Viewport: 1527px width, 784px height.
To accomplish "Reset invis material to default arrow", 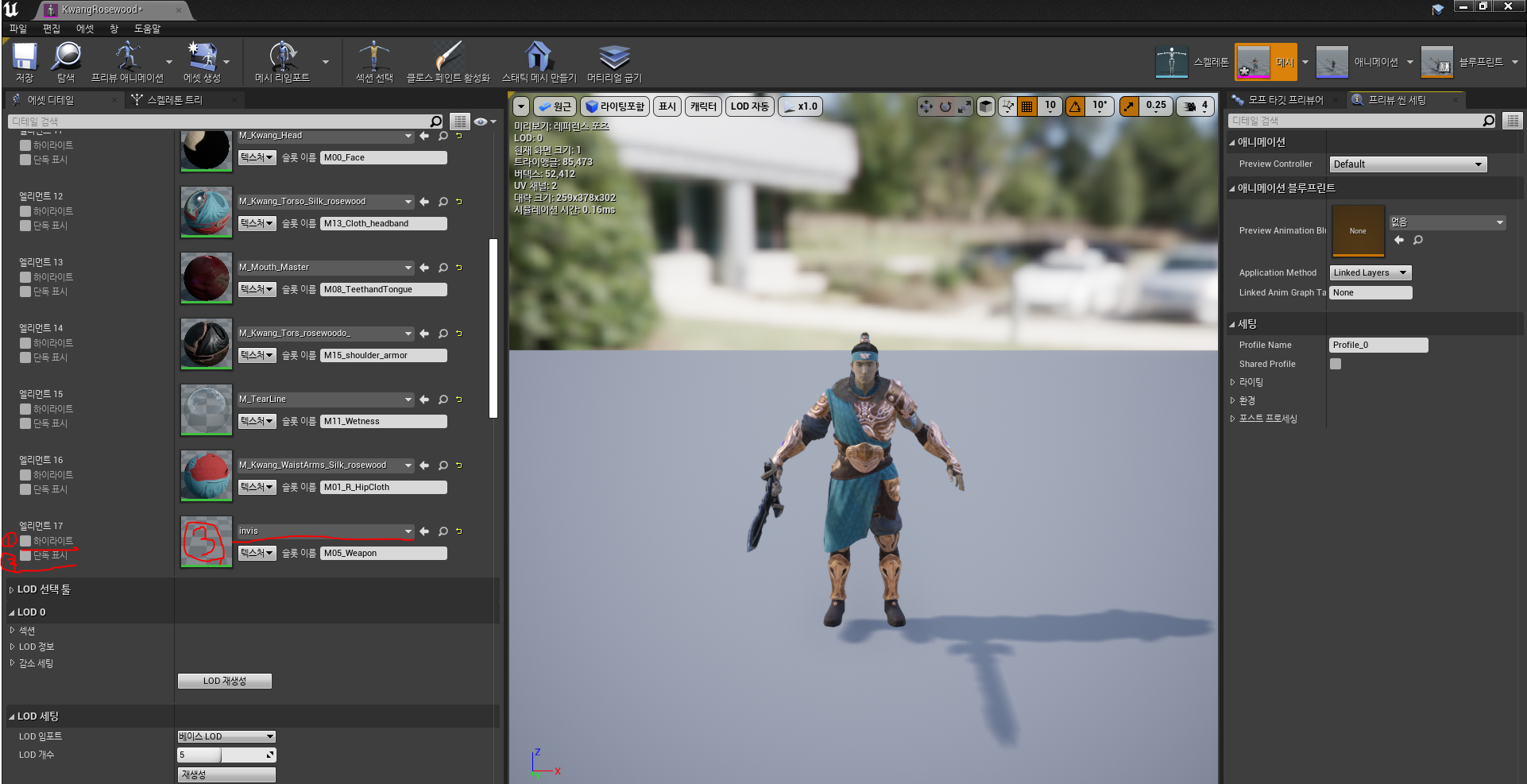I will pyautogui.click(x=458, y=531).
